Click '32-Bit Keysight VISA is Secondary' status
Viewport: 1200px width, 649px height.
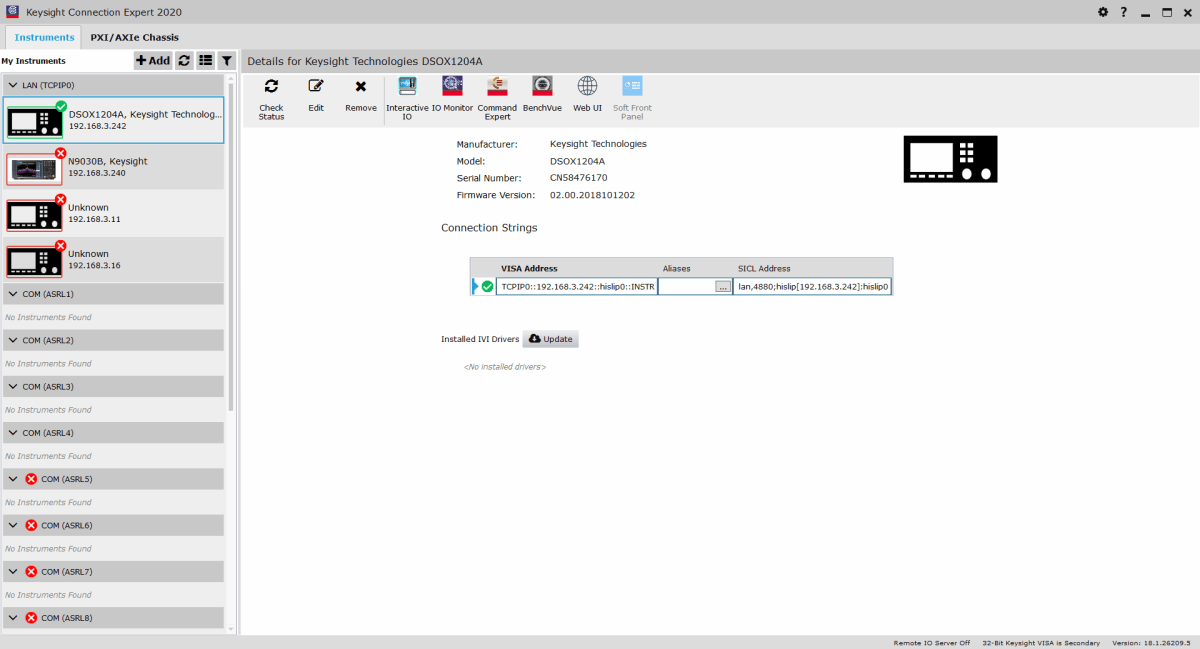point(1041,643)
